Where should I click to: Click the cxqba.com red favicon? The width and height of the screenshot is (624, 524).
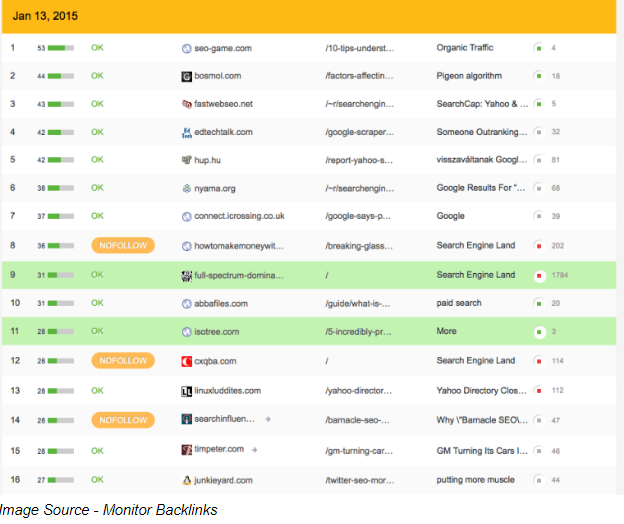click(186, 361)
